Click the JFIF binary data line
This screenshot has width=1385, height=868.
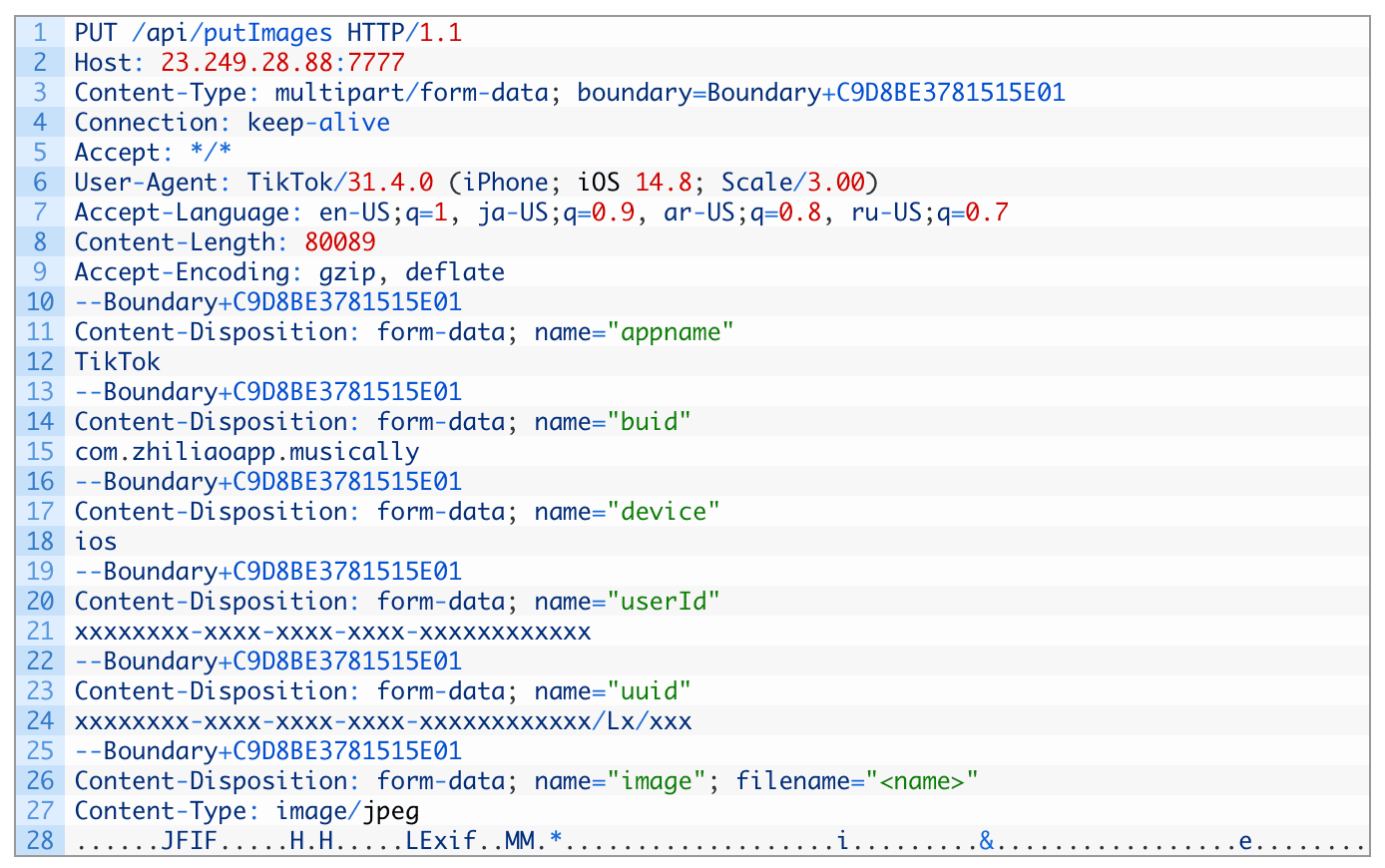coord(720,841)
